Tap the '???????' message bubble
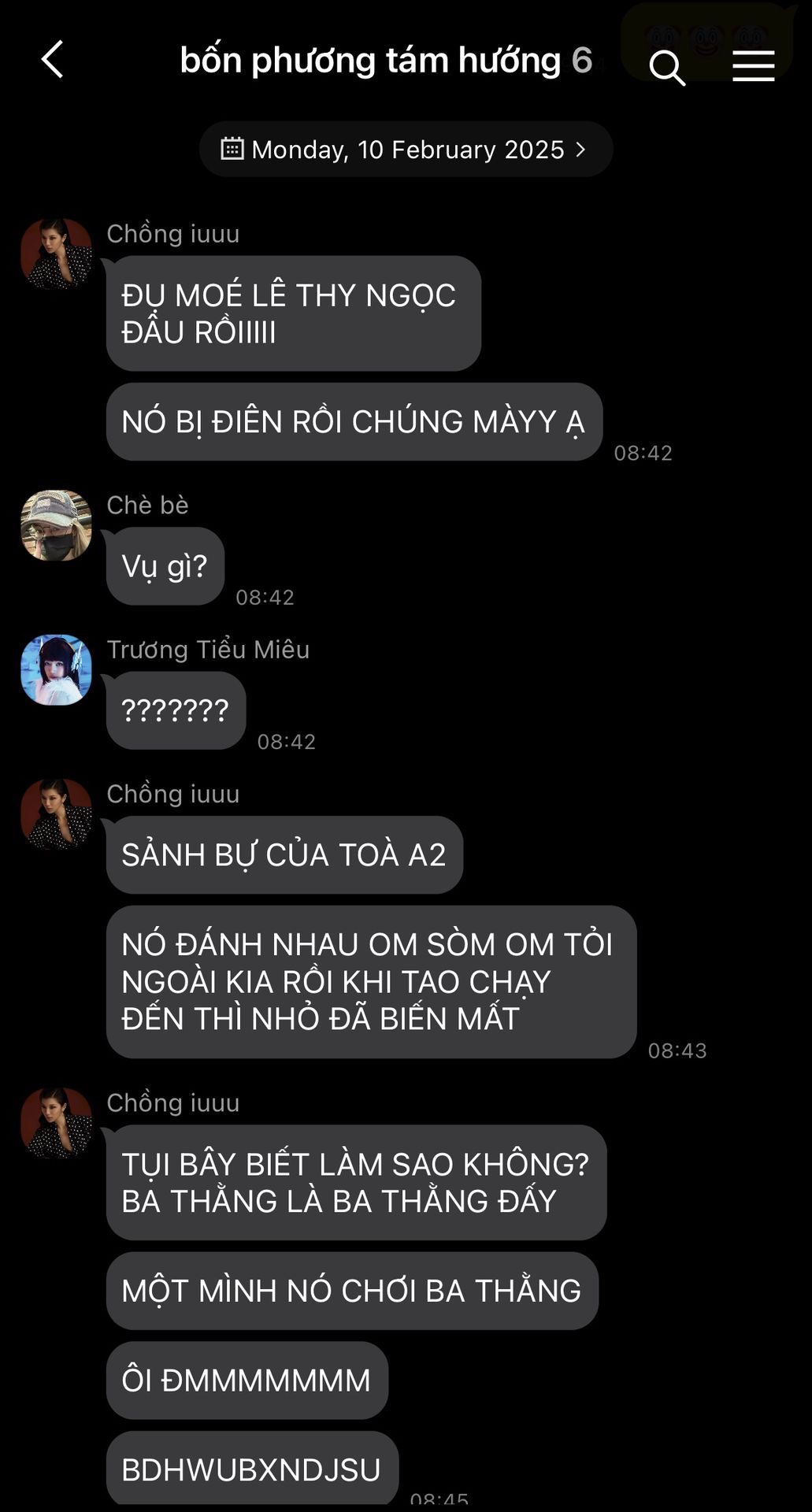812x1512 pixels. [x=176, y=710]
